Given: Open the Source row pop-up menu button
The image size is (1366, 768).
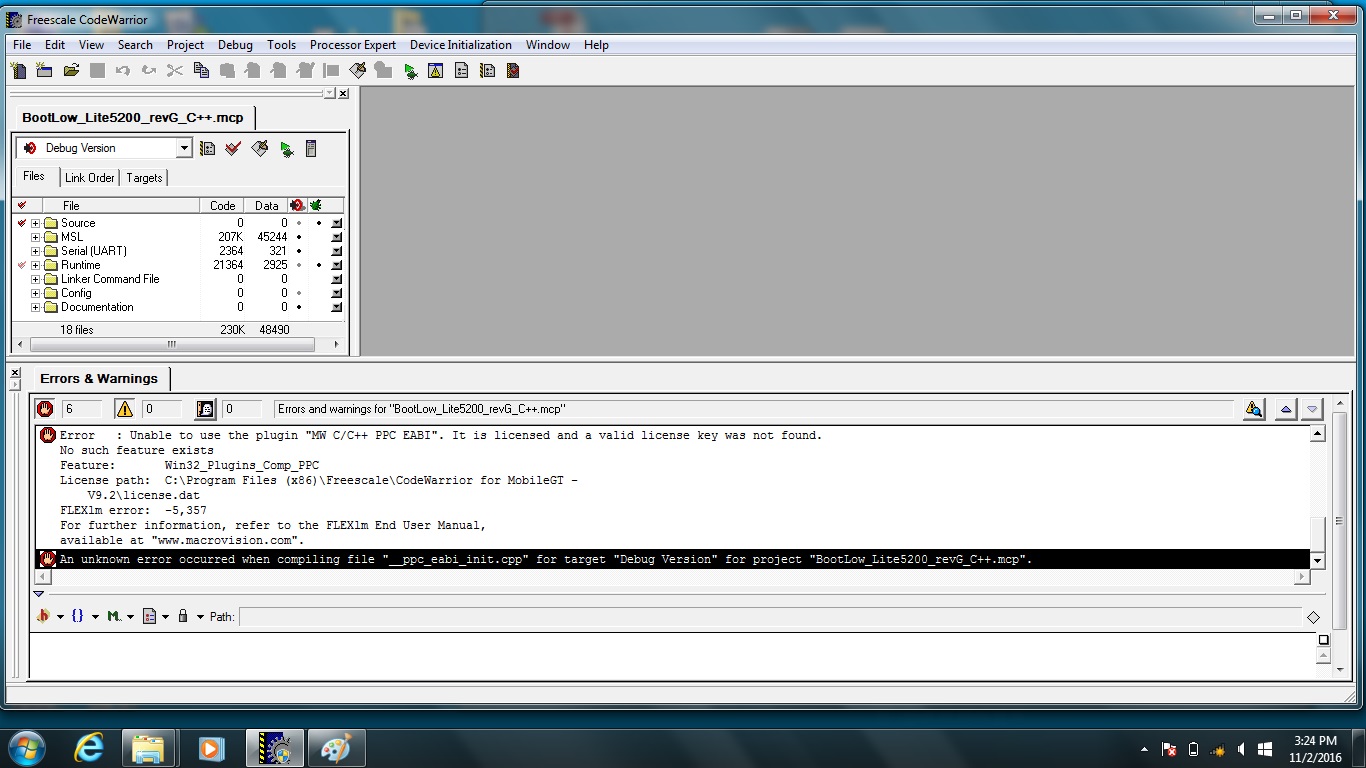Looking at the screenshot, I should pyautogui.click(x=337, y=223).
